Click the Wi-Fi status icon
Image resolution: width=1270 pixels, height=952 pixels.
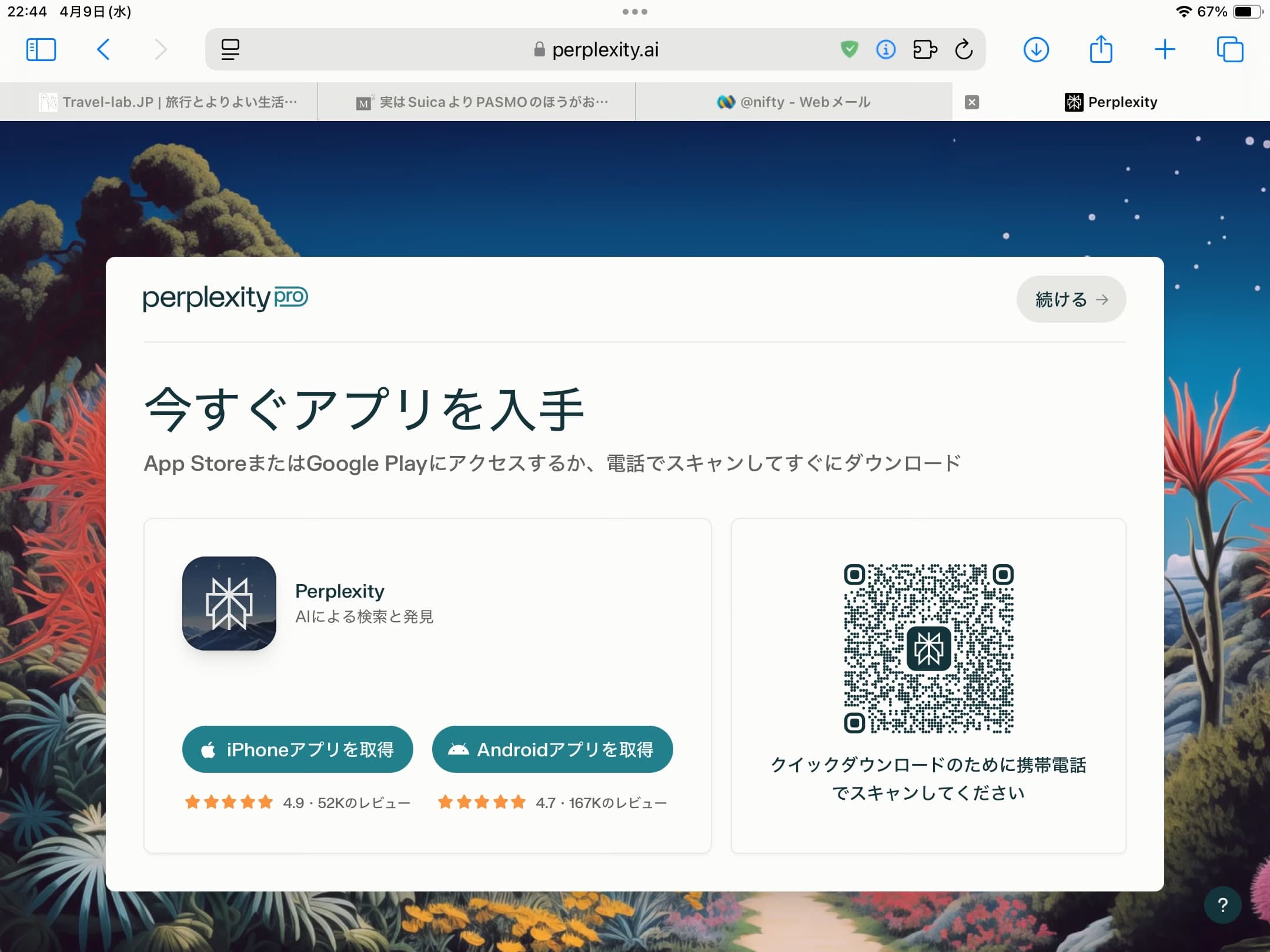click(x=1183, y=12)
